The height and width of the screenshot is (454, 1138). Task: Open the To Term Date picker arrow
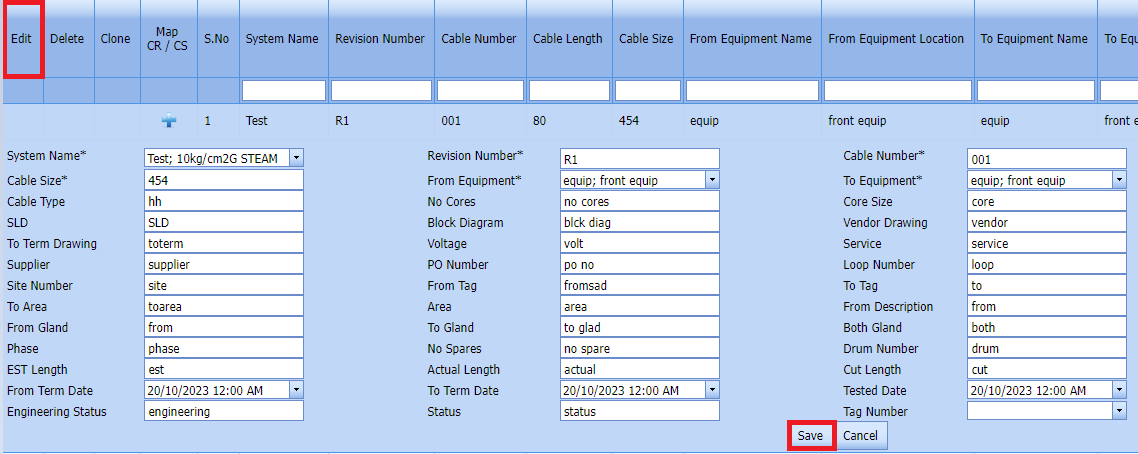point(712,390)
